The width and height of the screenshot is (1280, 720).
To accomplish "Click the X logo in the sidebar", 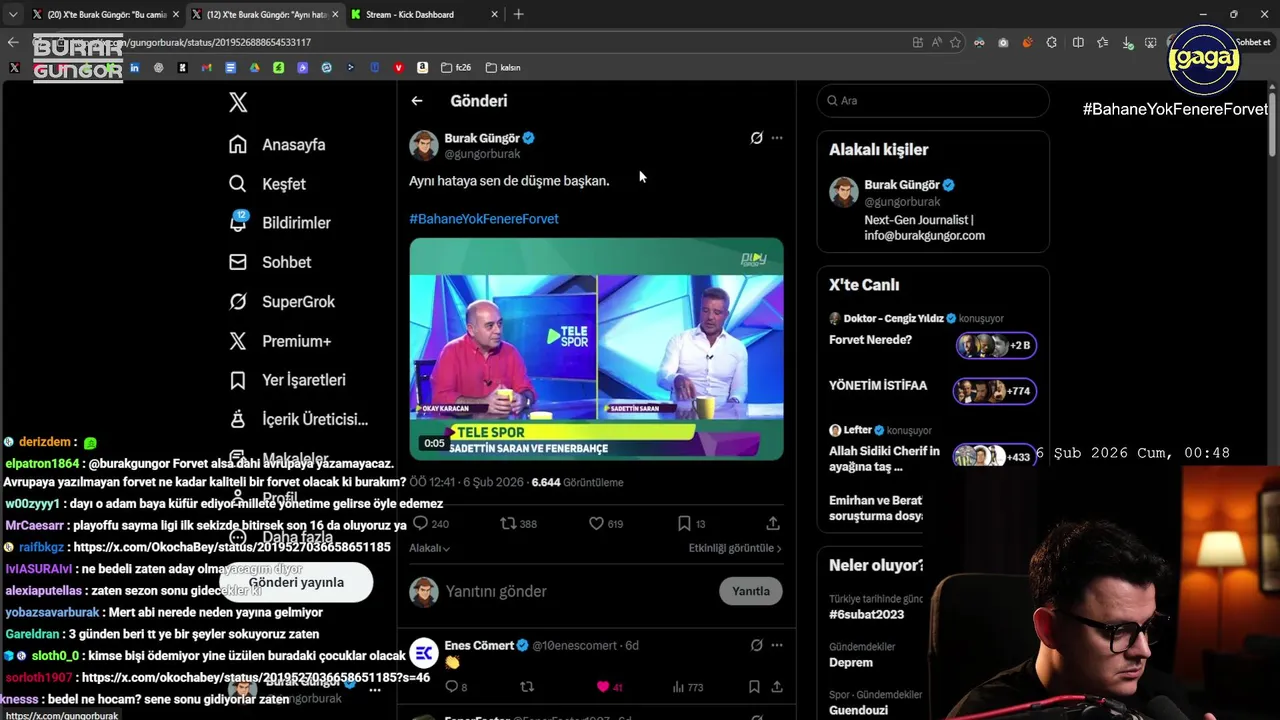I will click(x=238, y=102).
